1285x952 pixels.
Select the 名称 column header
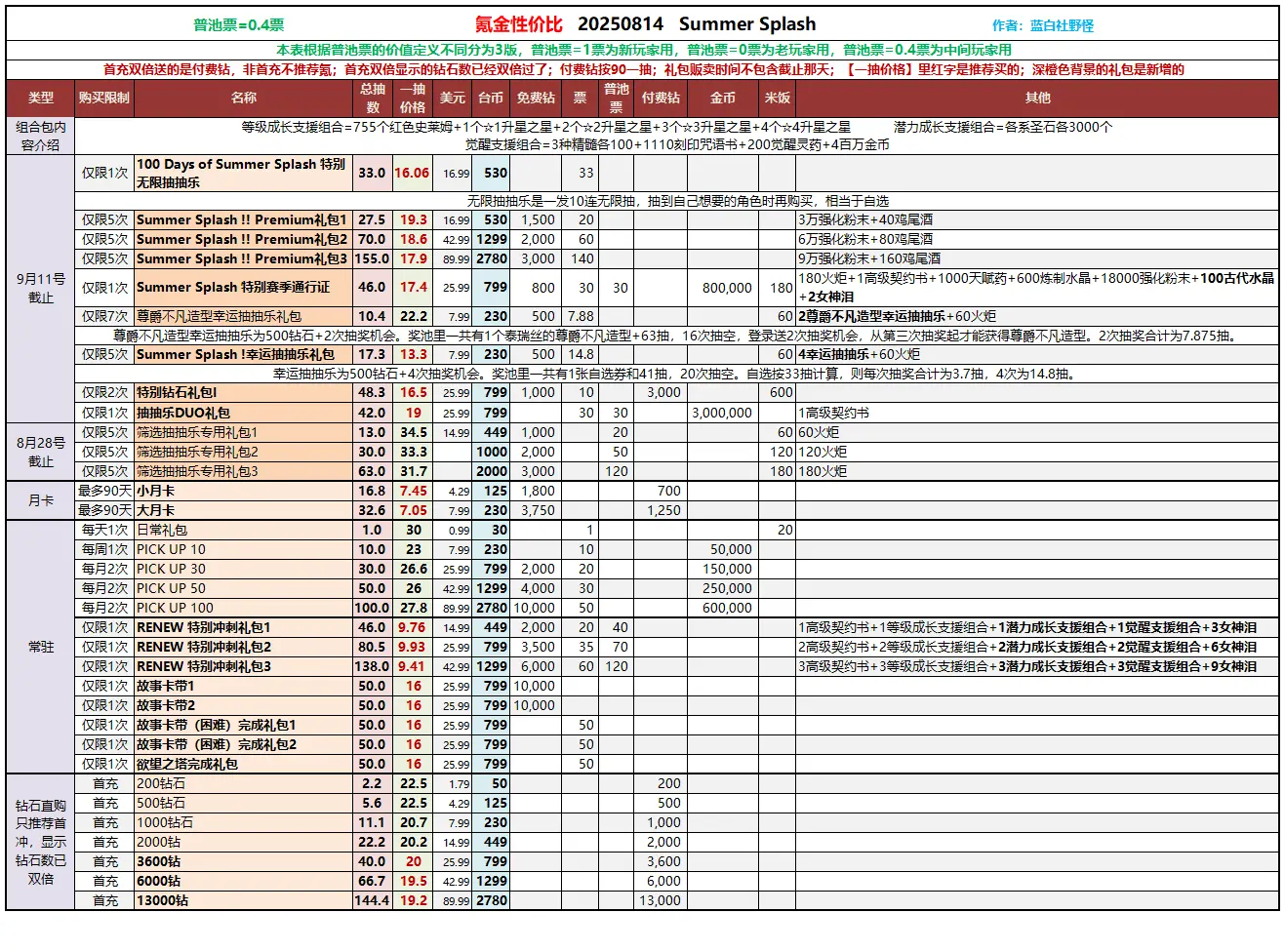point(243,98)
